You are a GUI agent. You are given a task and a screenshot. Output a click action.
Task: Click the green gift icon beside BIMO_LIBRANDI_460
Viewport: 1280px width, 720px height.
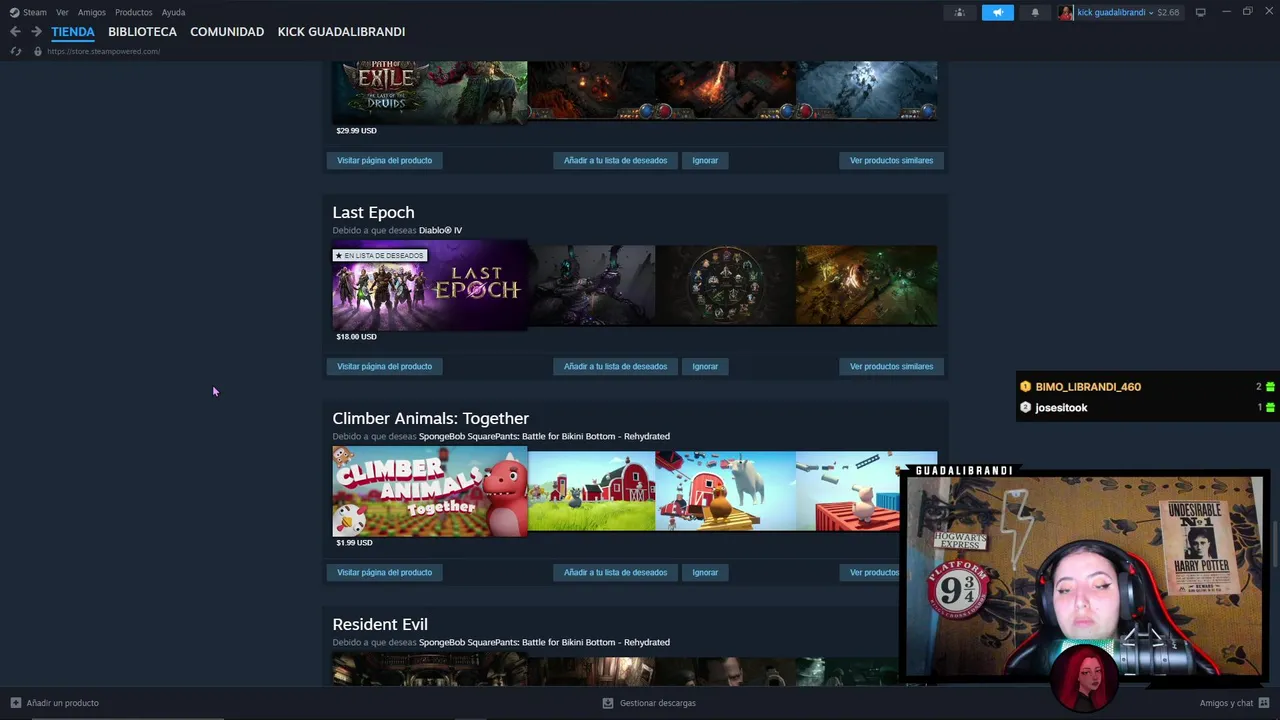[x=1270, y=387]
